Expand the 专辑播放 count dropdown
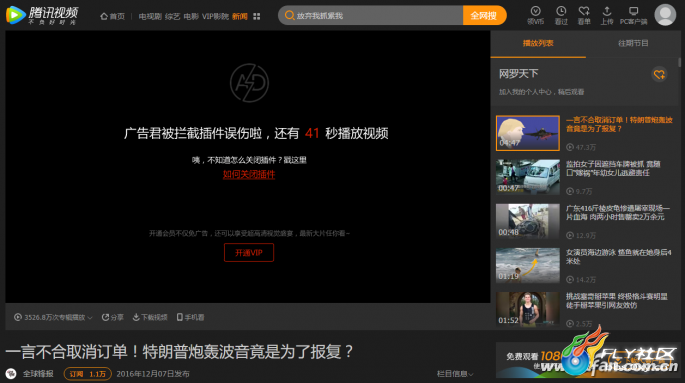685x383 pixels. click(x=53, y=317)
